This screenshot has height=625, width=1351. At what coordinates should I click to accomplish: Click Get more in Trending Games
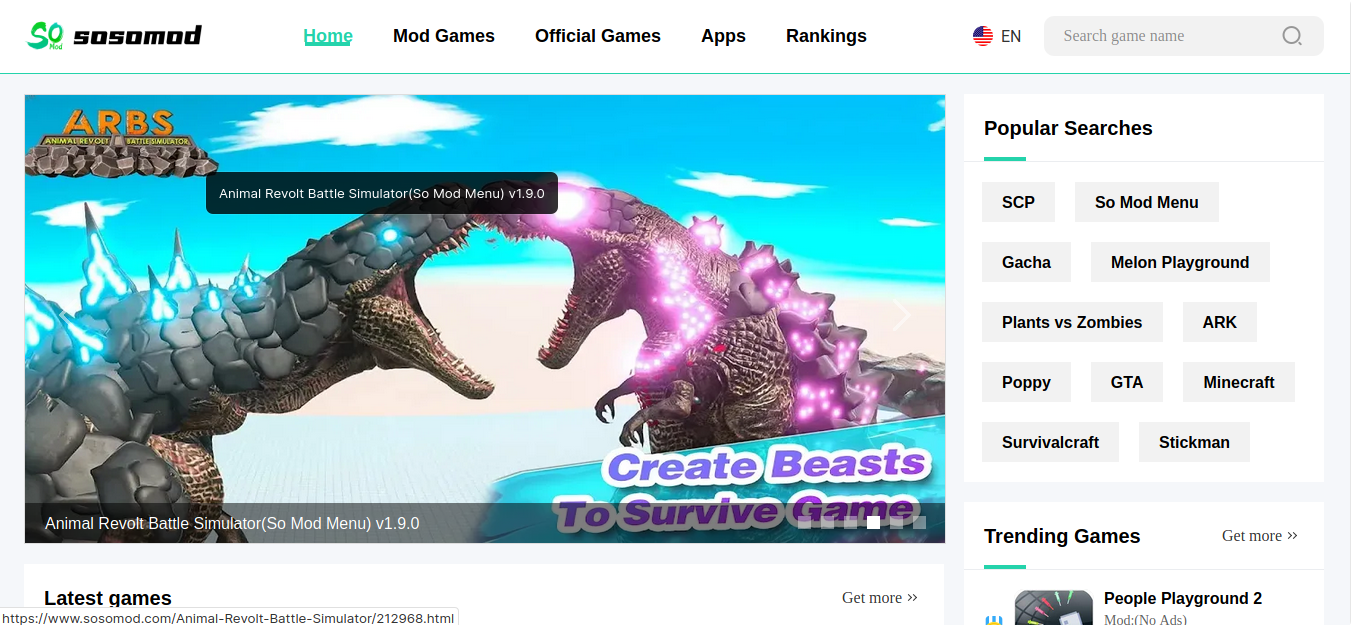click(1260, 536)
